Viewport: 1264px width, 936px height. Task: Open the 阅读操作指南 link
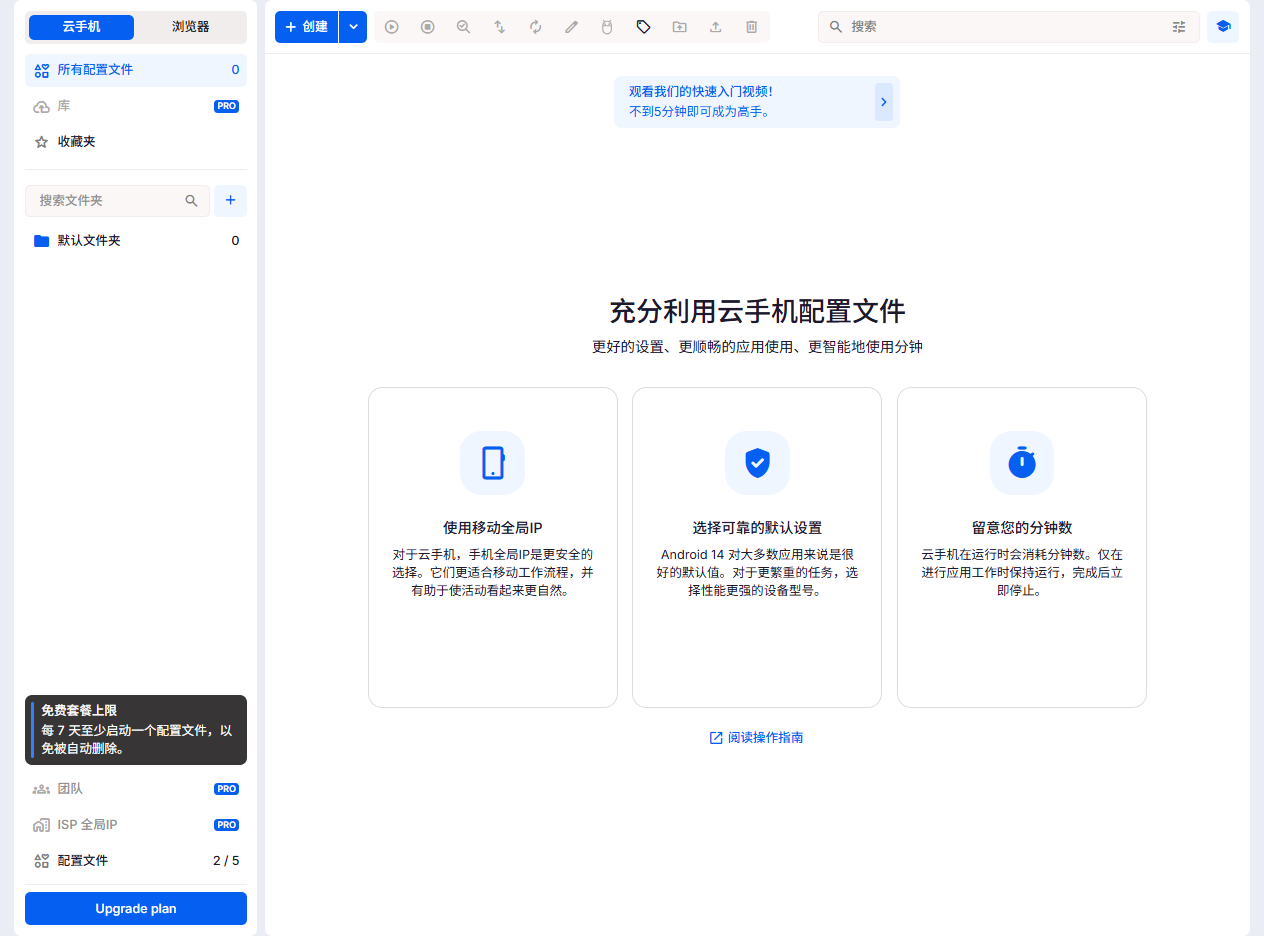(x=756, y=738)
